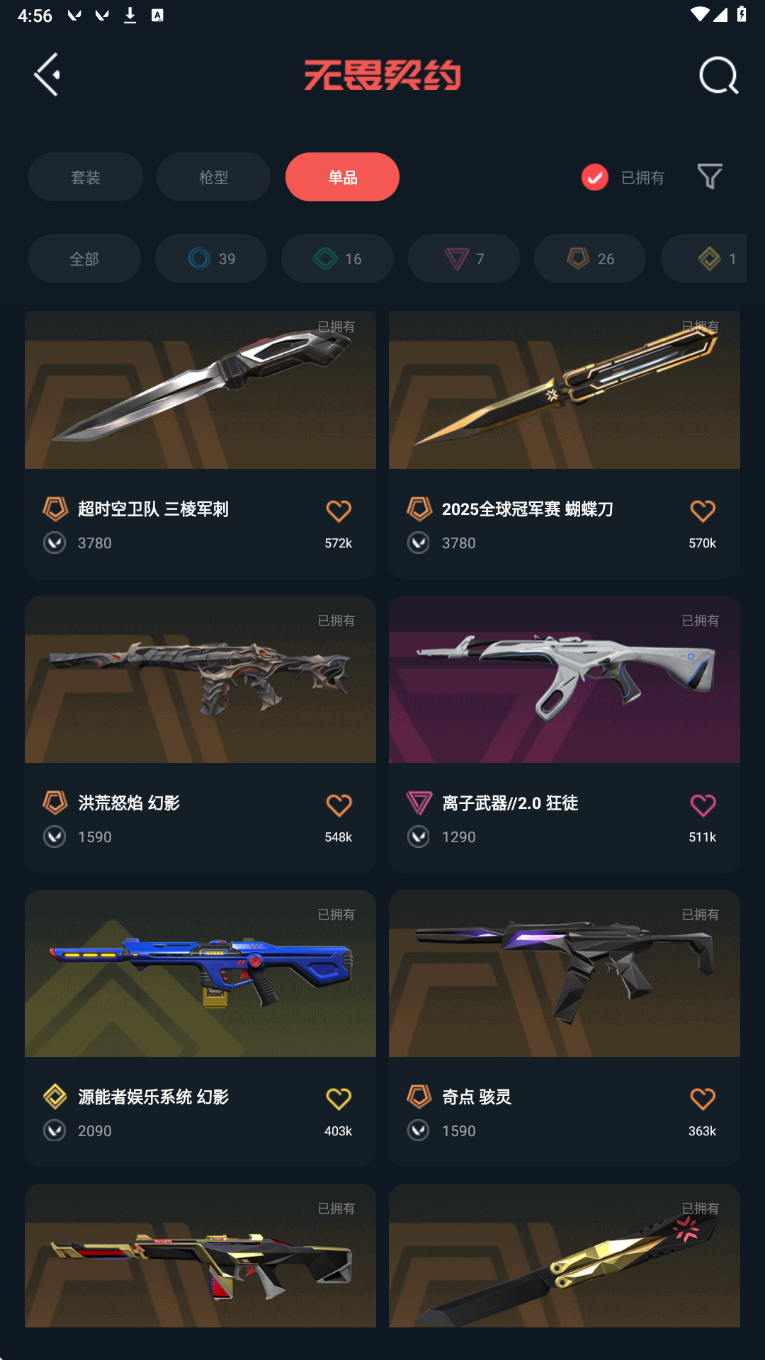This screenshot has height=1360, width=765.
Task: Like the 2025全球冠军赛 蝴蝶刀 heart icon
Action: click(703, 511)
